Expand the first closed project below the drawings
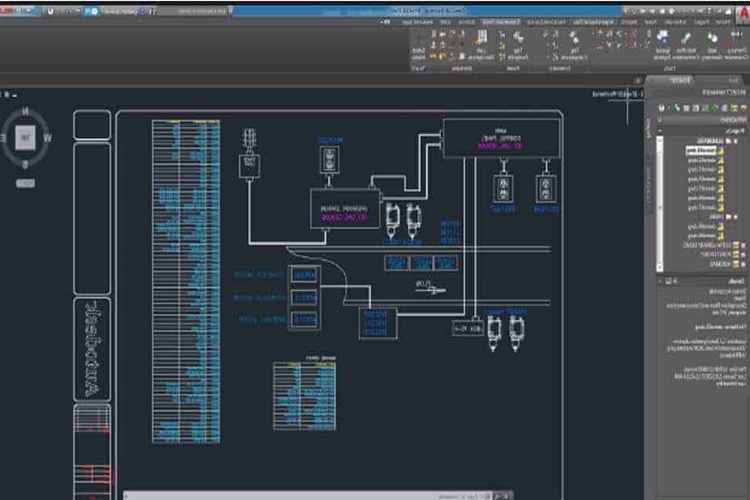 [x=743, y=245]
